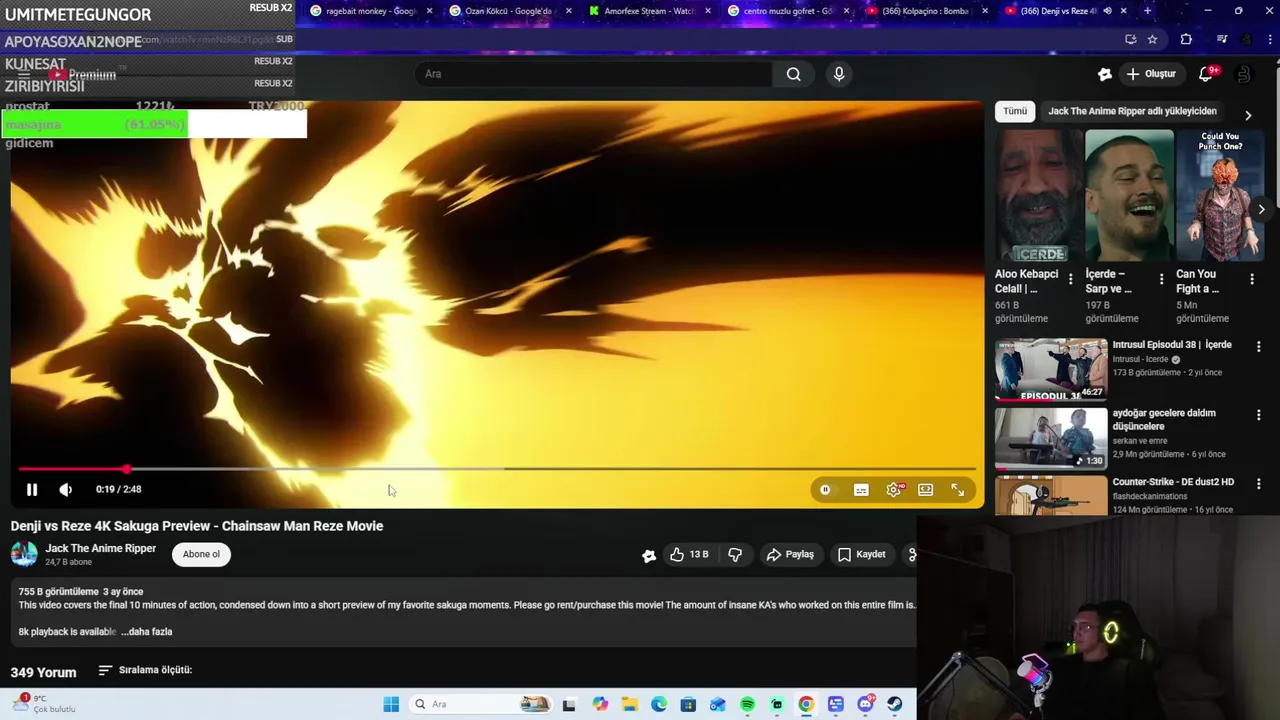
Task: Select the Tümü filter chip
Action: 1015,111
